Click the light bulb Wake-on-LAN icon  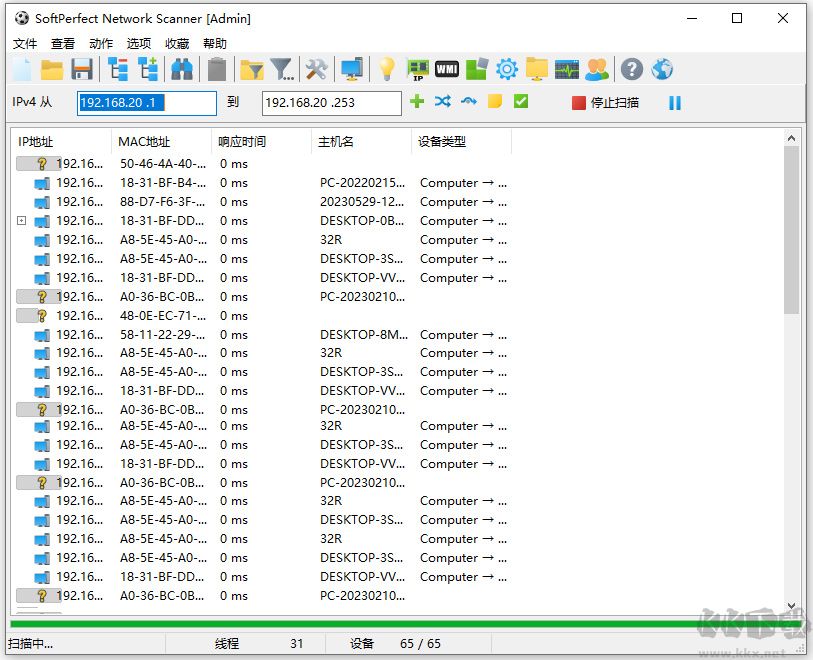click(x=389, y=69)
